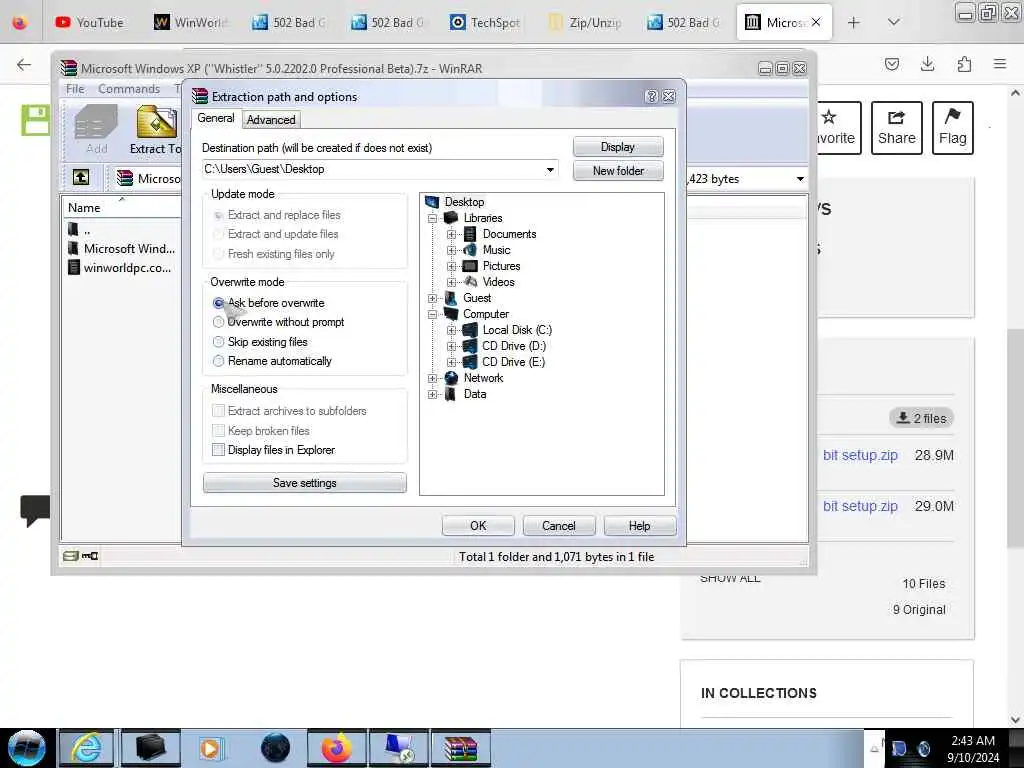1024x768 pixels.
Task: Select the Music library icon
Action: (470, 249)
